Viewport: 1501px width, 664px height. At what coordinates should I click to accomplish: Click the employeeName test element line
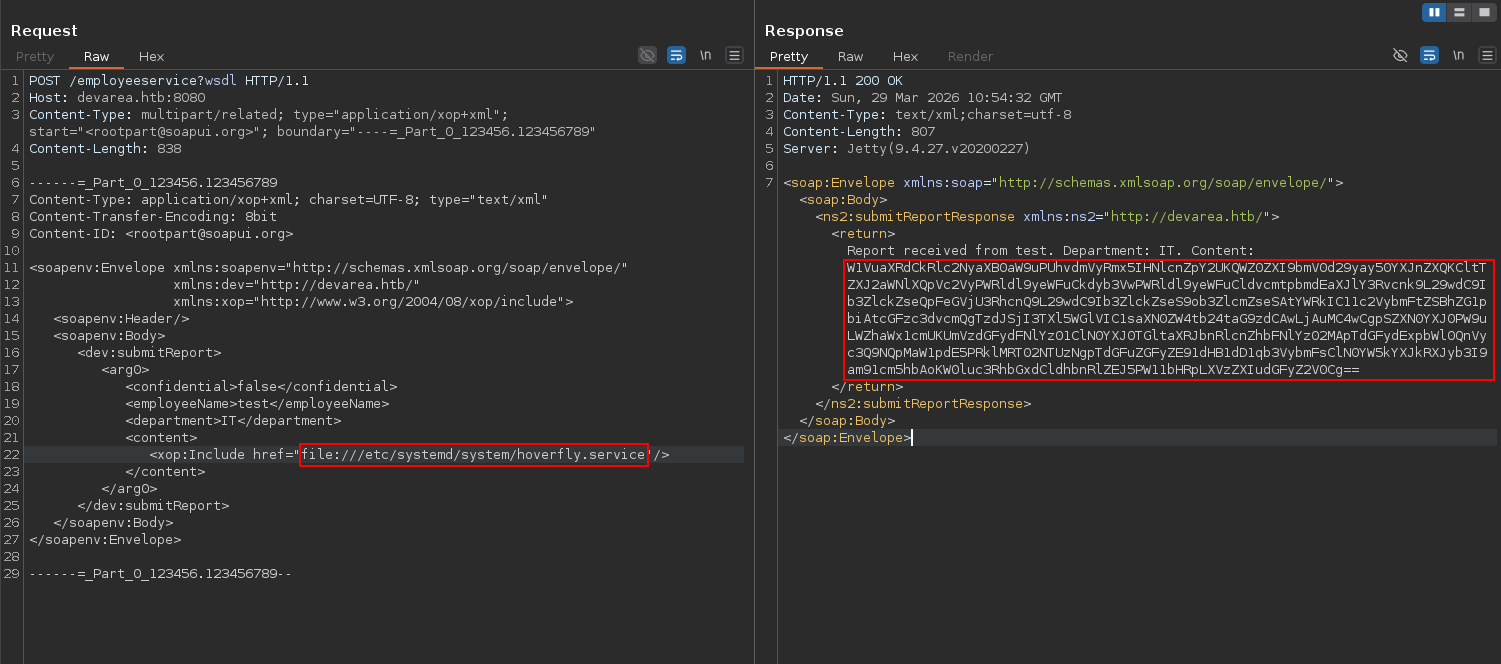tap(257, 404)
